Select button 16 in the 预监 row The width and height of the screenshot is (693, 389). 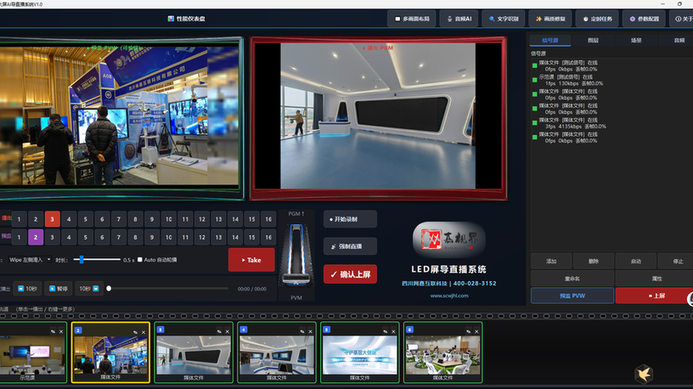(x=268, y=237)
